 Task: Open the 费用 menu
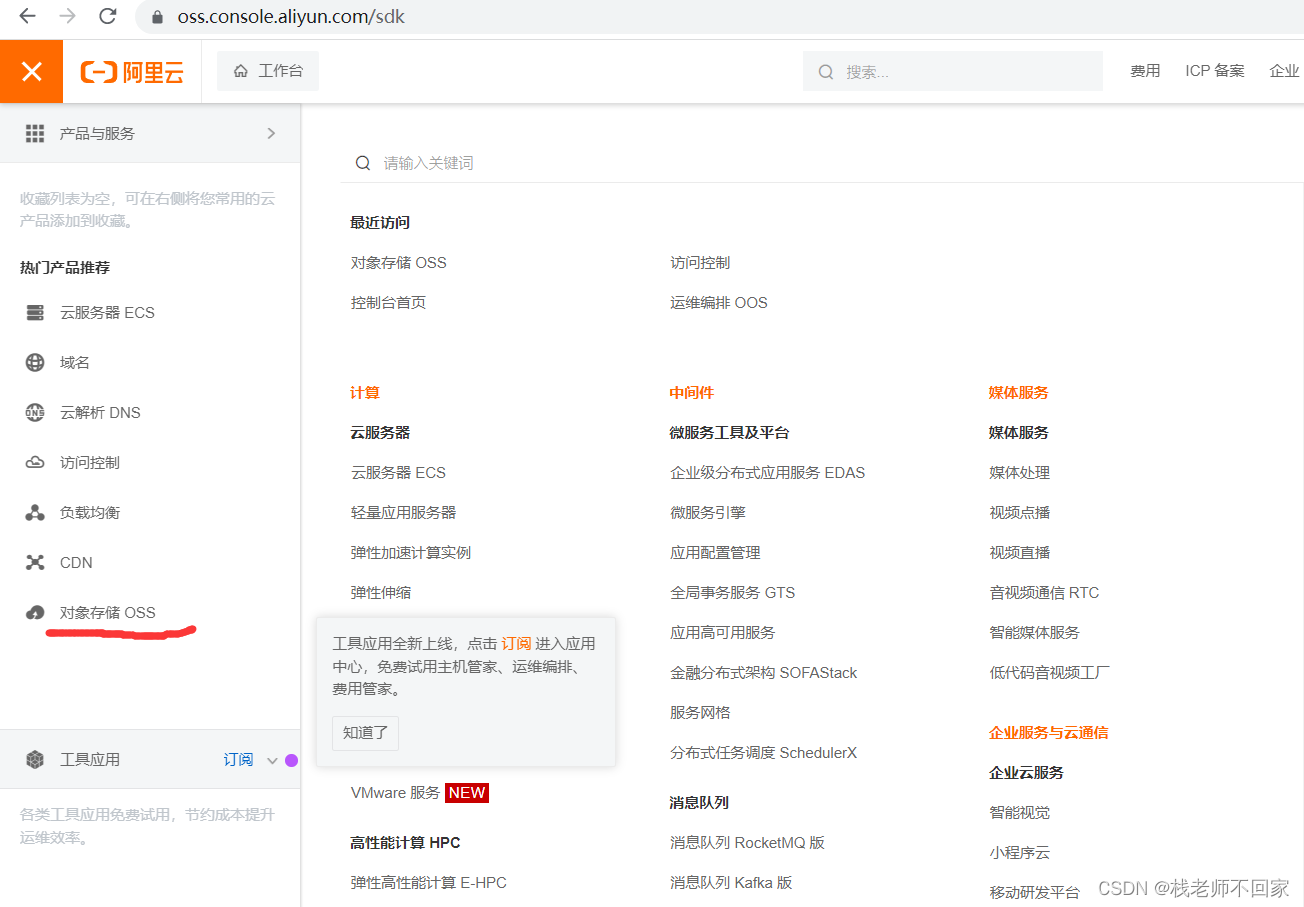(x=1145, y=71)
